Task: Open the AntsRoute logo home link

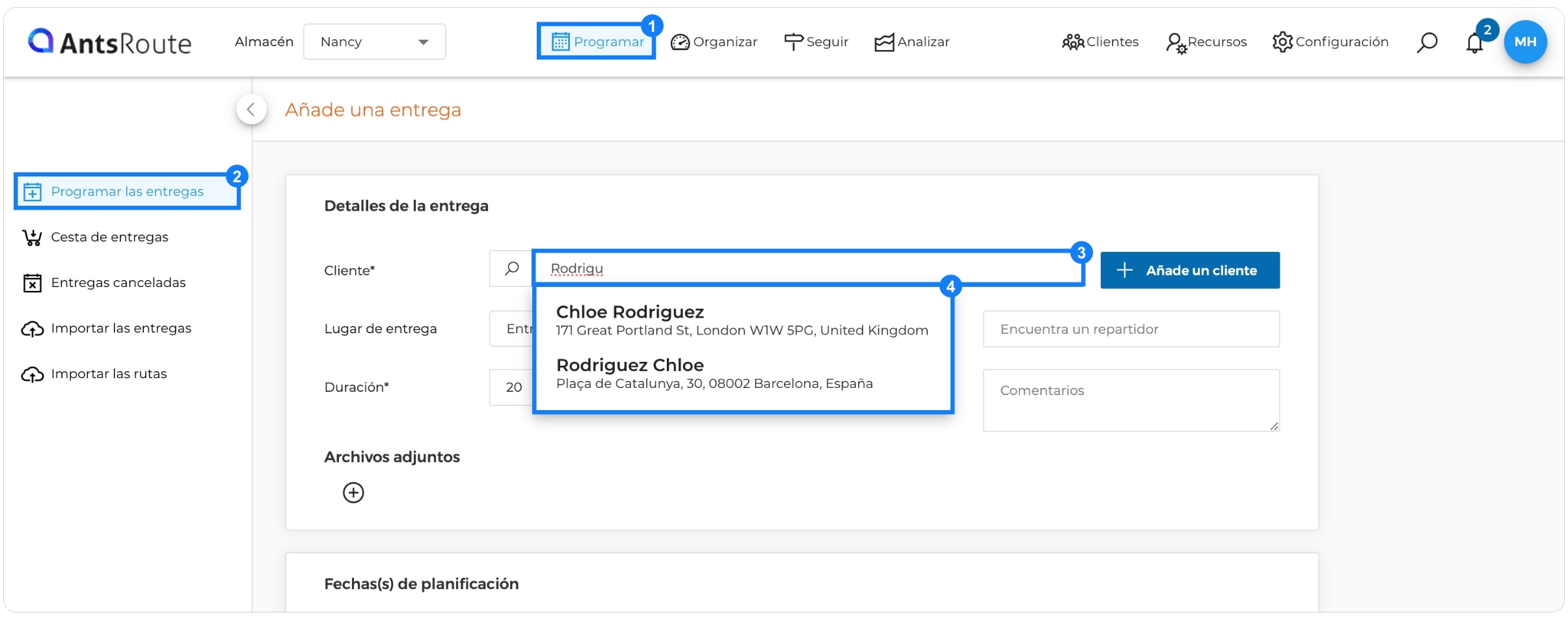Action: tap(109, 42)
